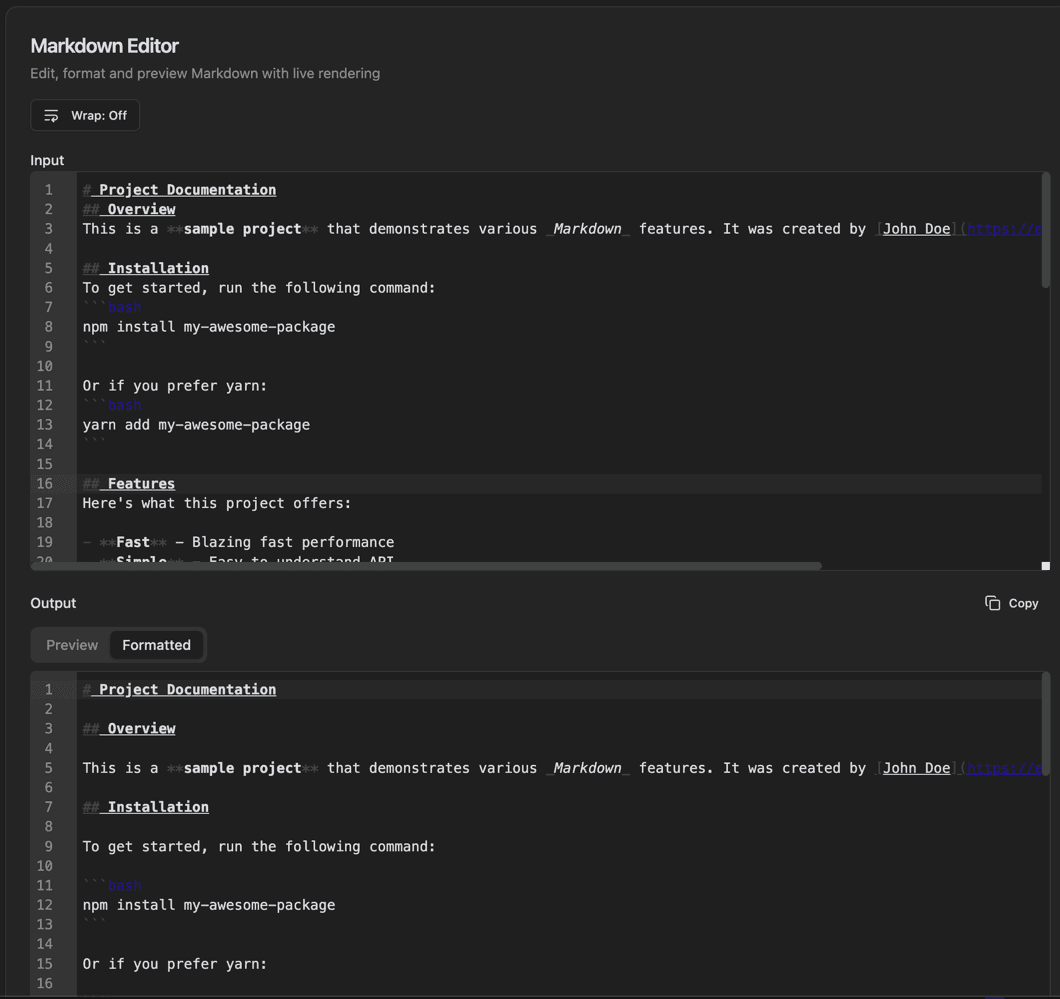This screenshot has width=1060, height=999.
Task: Click the Markdown Editor title text
Action: [x=104, y=46]
